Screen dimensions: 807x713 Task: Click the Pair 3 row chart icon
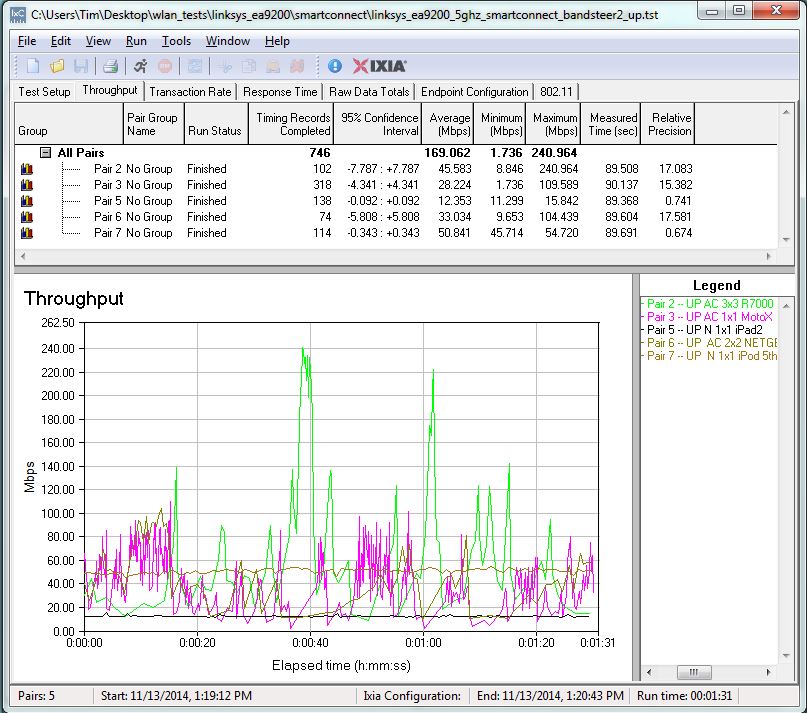pyautogui.click(x=27, y=185)
